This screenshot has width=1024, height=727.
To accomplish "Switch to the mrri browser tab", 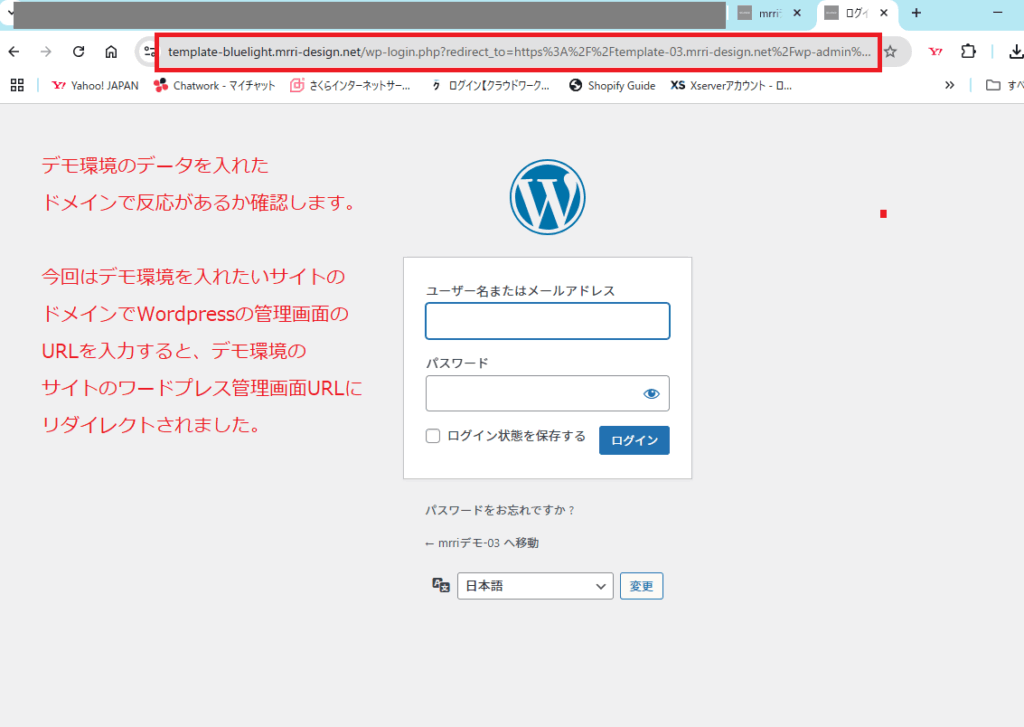I will pos(768,13).
